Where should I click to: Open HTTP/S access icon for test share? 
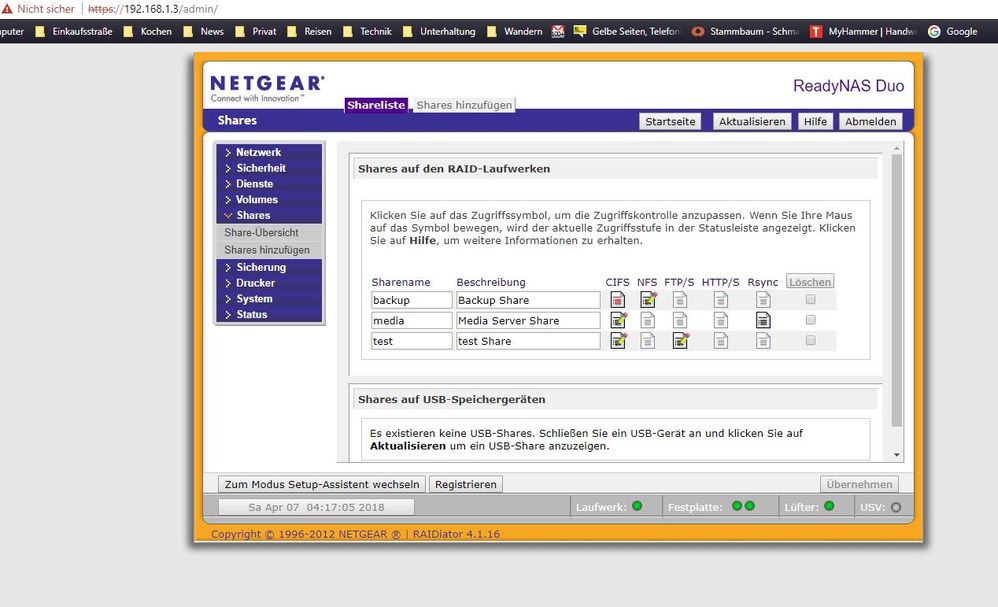click(720, 341)
